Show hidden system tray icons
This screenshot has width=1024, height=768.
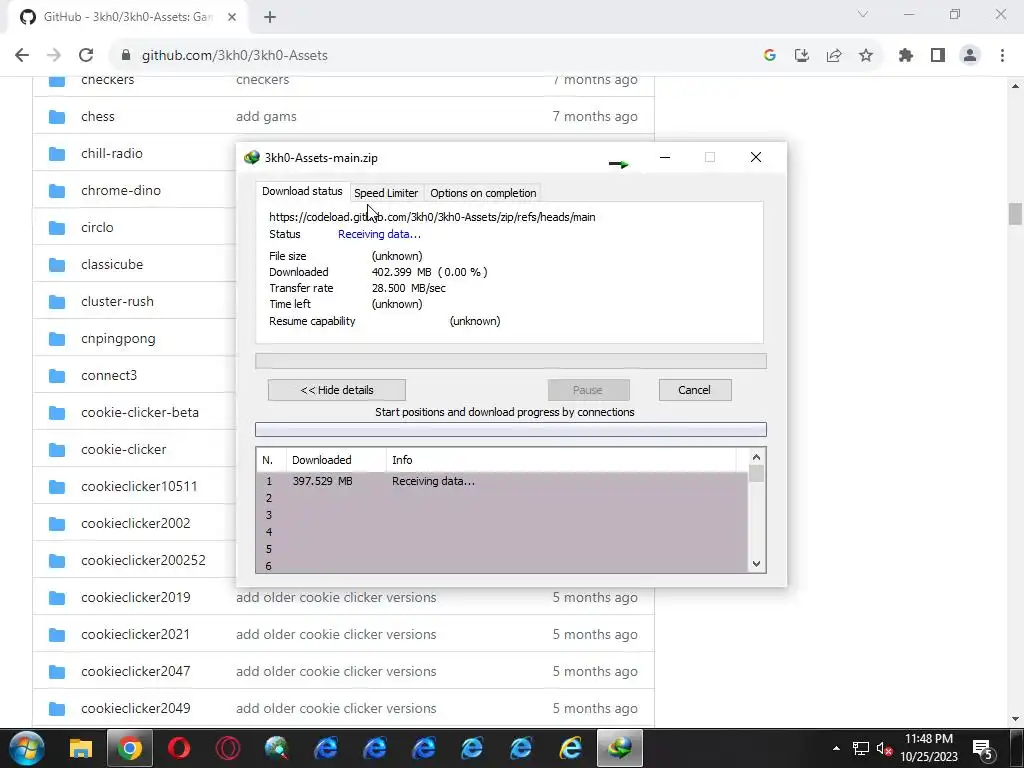[836, 748]
